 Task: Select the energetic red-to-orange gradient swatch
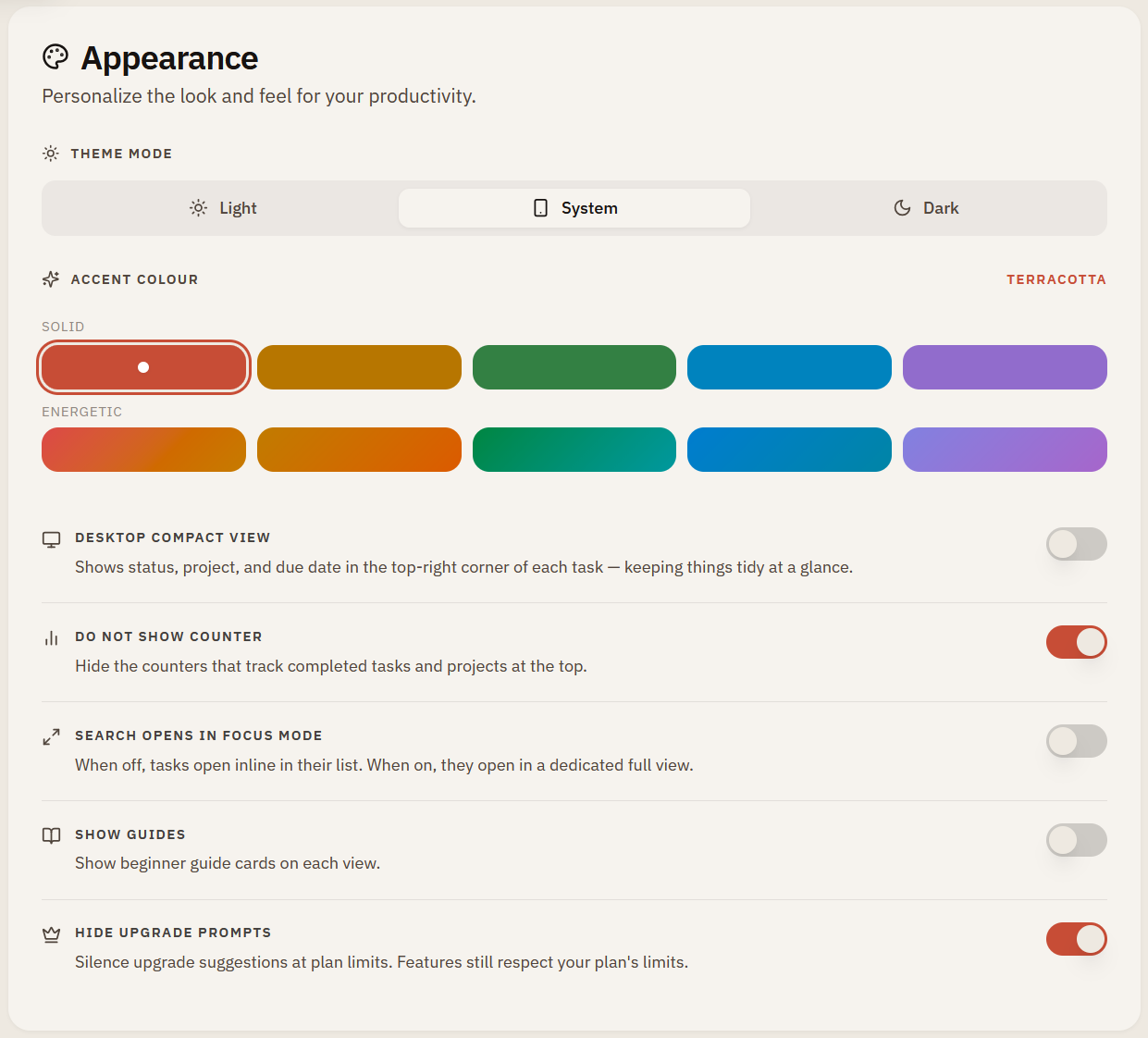pyautogui.click(x=143, y=450)
